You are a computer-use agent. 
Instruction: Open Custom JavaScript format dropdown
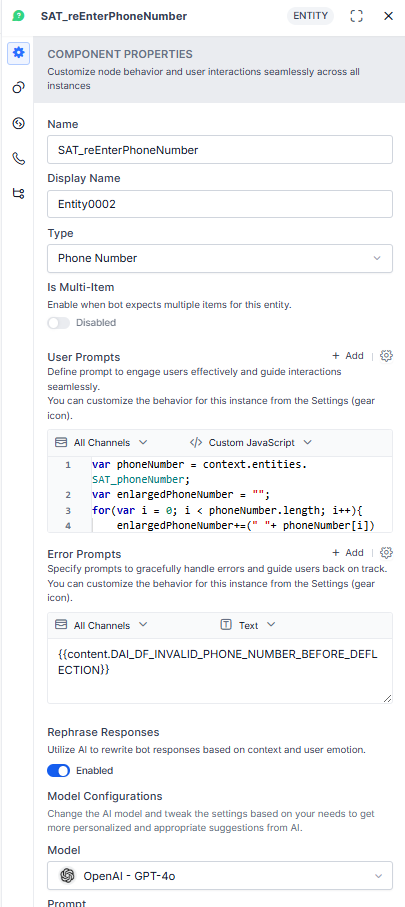(x=251, y=443)
